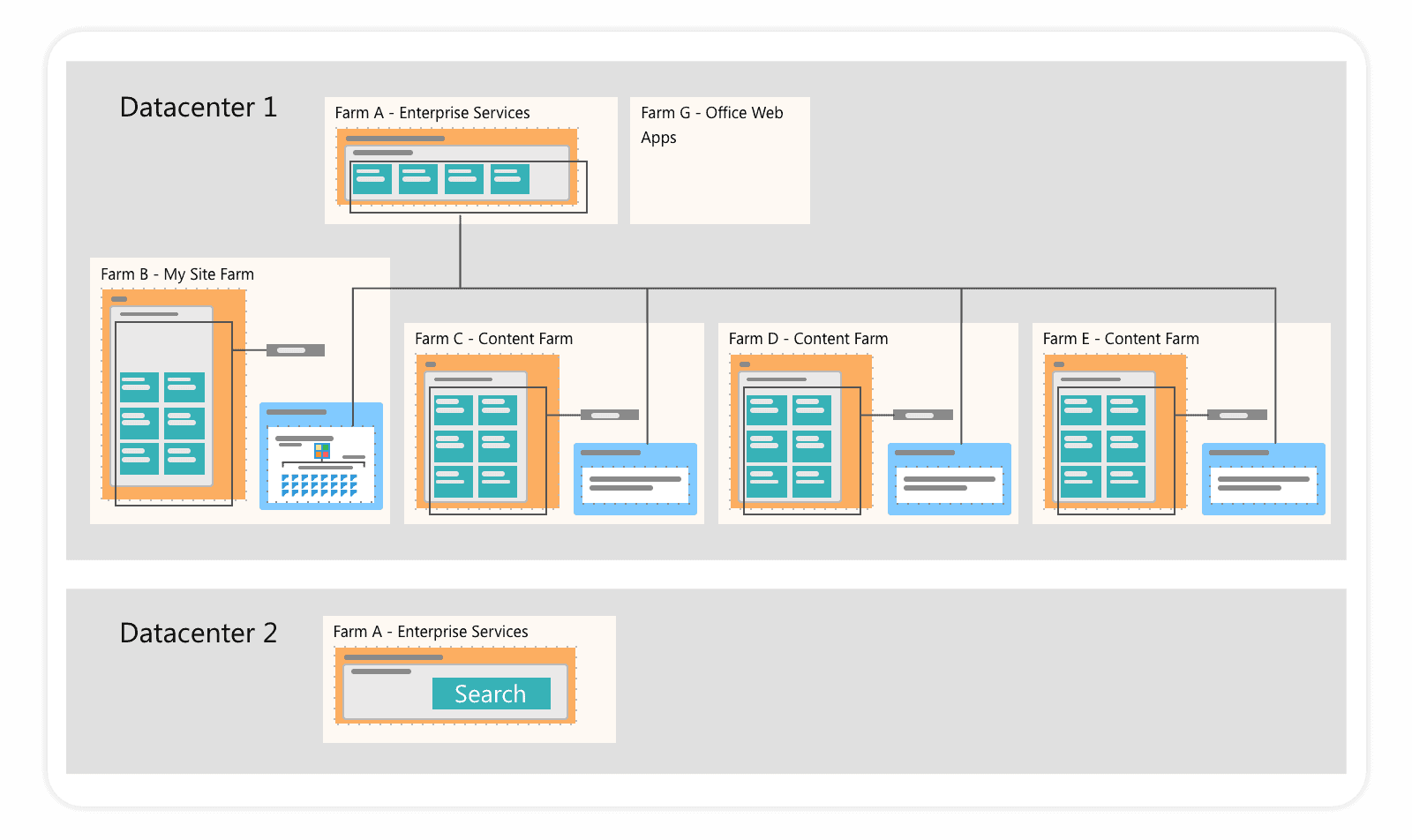Click the "Datacenter 2" heading
Screen dimensions: 1412x840
(199, 633)
